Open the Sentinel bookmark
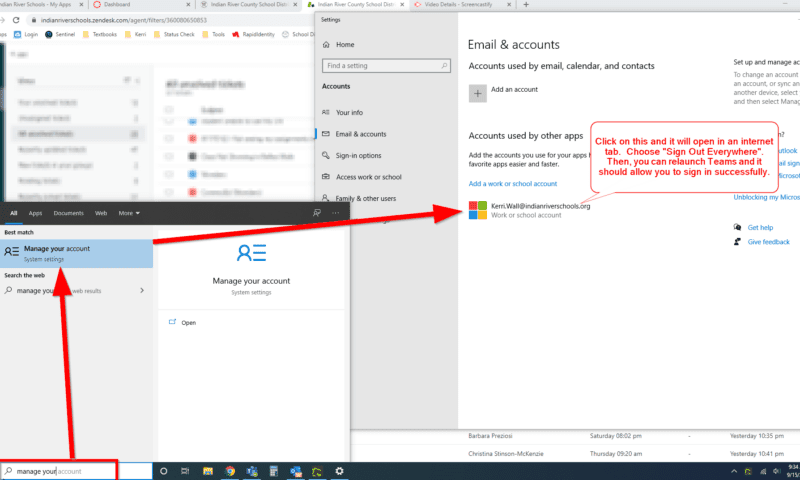The image size is (800, 480). 60,35
